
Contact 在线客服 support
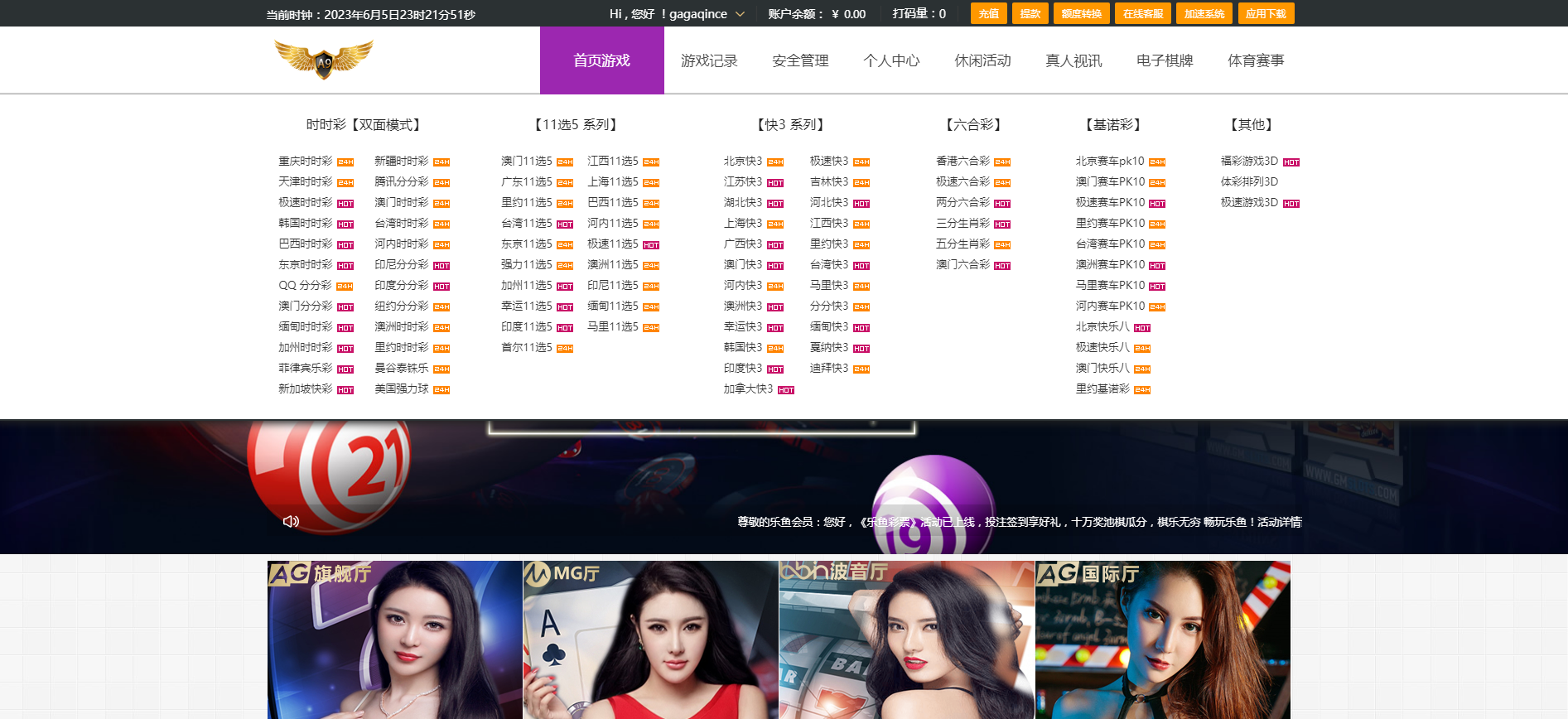coord(1143,14)
